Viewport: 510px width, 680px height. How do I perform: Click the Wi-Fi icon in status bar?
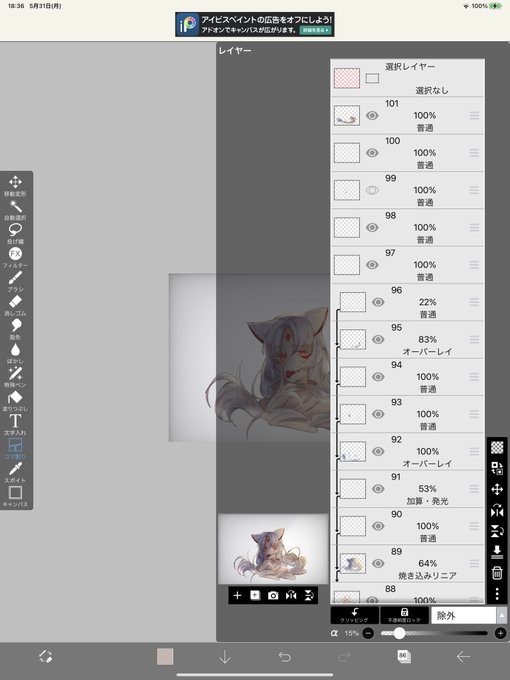[x=466, y=6]
